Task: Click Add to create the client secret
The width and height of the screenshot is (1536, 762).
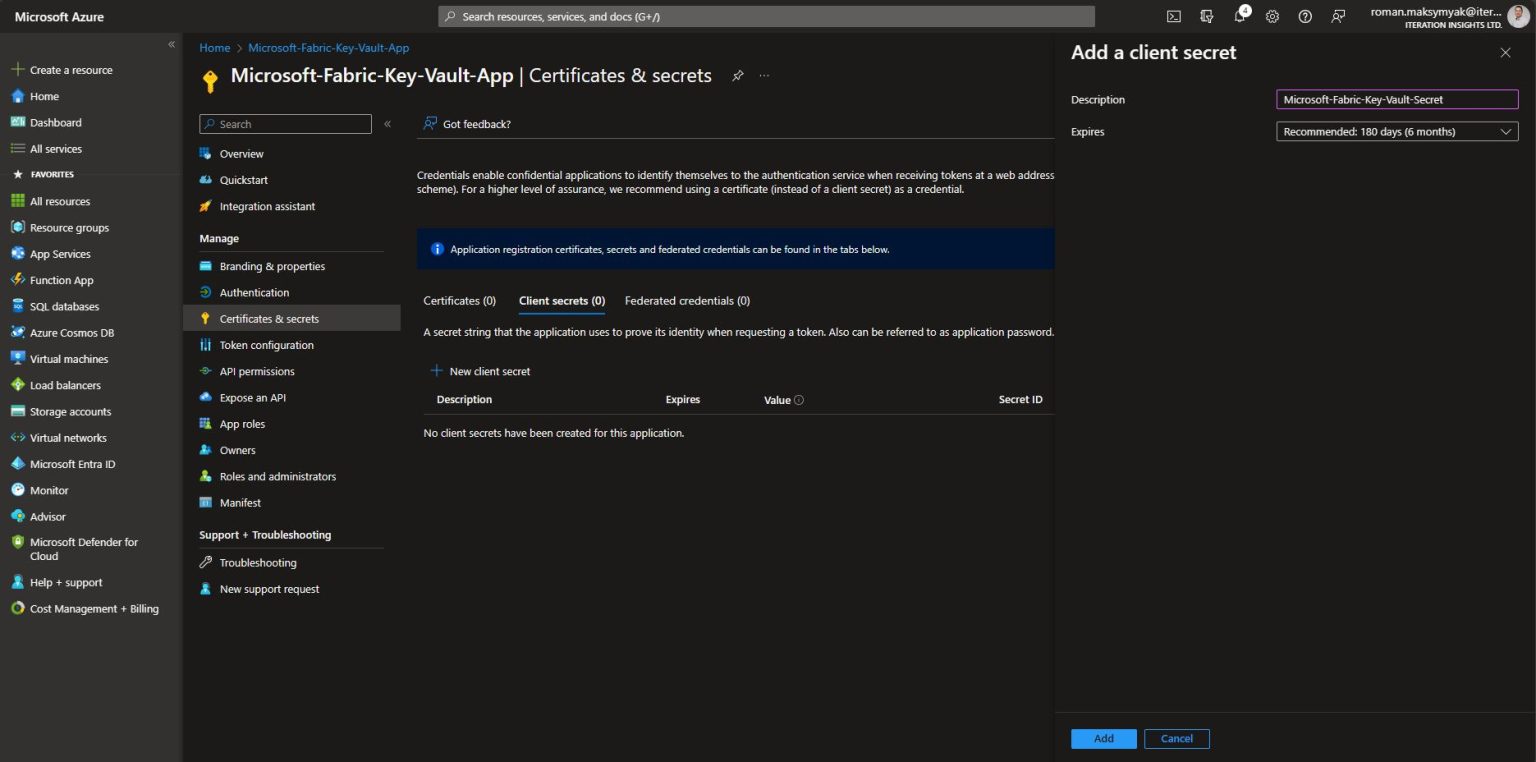Action: point(1103,738)
